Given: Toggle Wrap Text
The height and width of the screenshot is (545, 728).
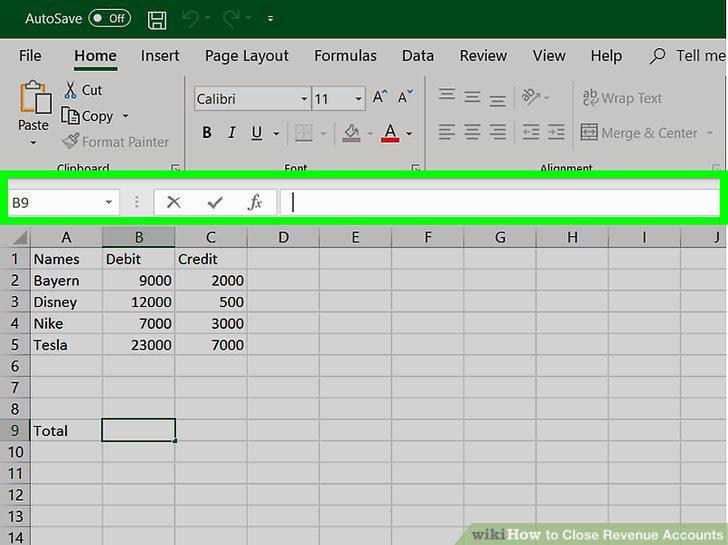Looking at the screenshot, I should [622, 98].
